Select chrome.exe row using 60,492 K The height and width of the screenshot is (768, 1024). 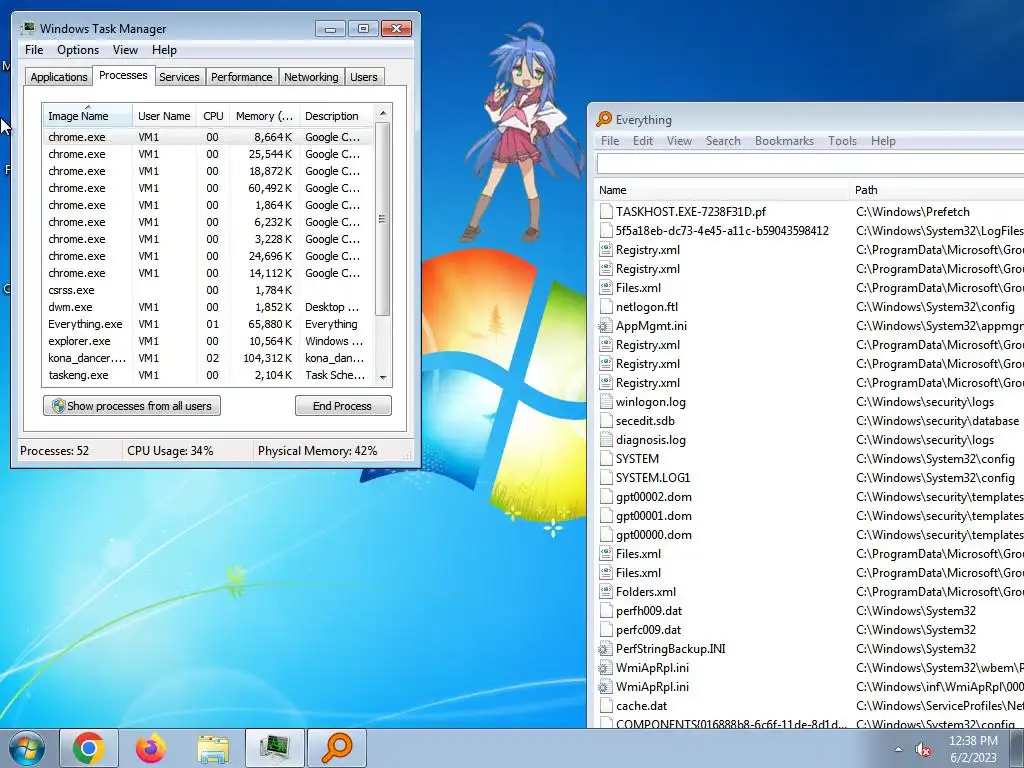[209, 188]
